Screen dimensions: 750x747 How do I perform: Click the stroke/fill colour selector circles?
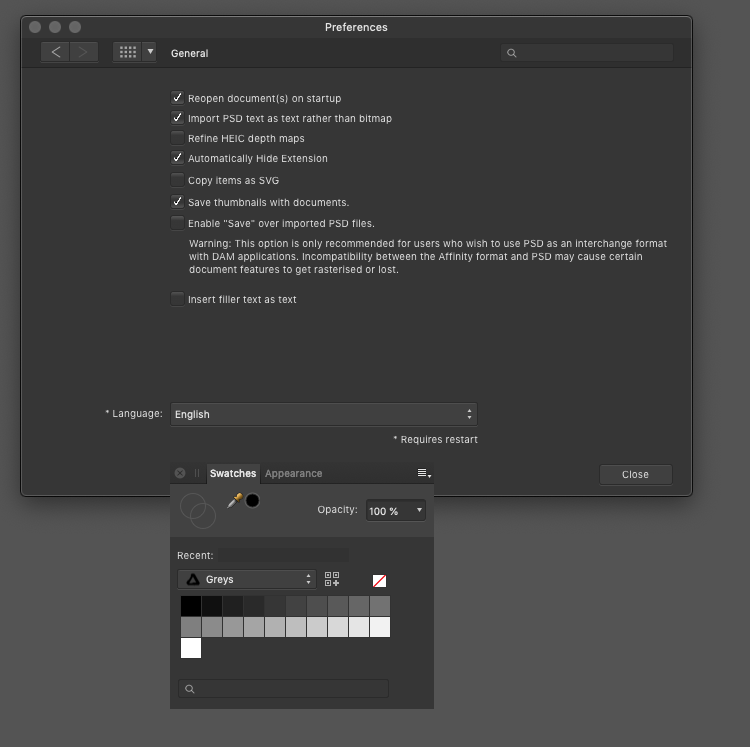198,511
